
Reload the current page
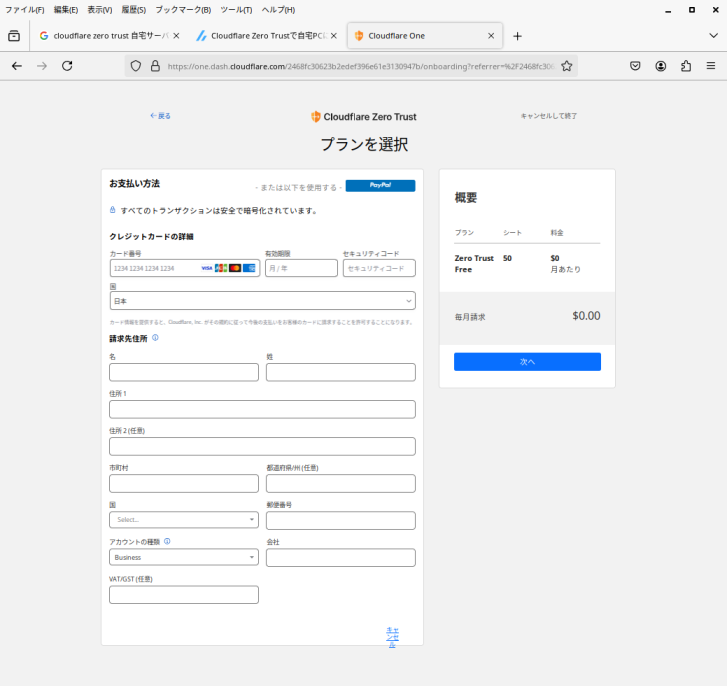[x=67, y=66]
